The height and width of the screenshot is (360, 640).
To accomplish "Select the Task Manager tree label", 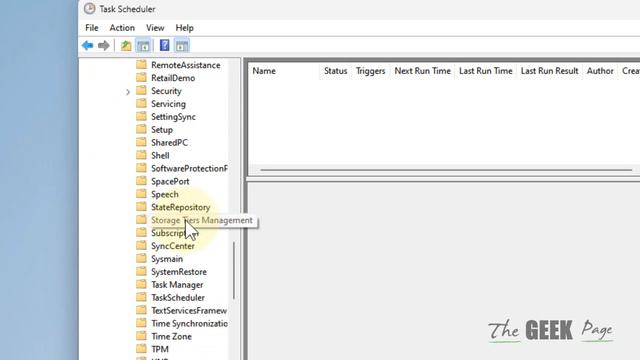I will pos(177,284).
